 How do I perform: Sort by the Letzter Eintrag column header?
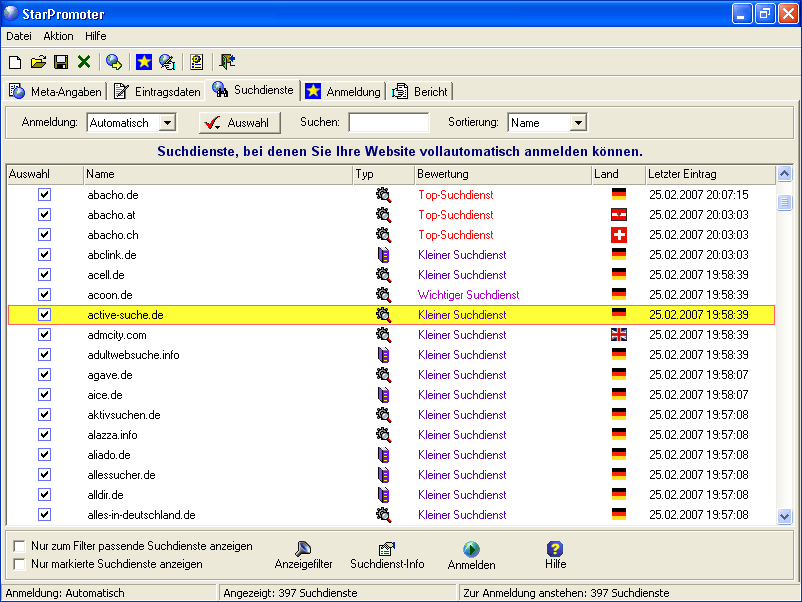(x=710, y=174)
